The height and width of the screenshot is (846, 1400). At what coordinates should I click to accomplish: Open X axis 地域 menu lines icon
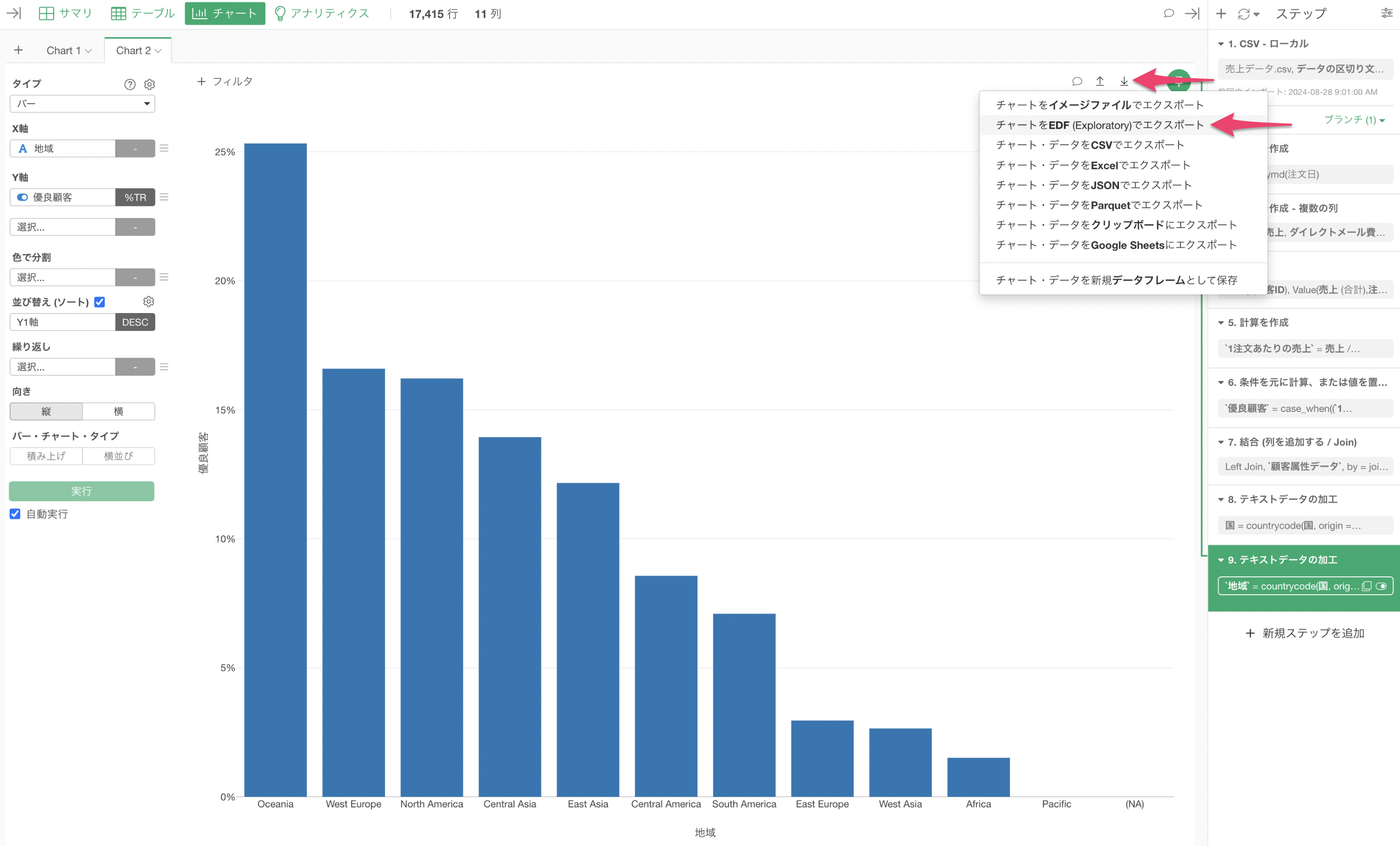pos(164,148)
